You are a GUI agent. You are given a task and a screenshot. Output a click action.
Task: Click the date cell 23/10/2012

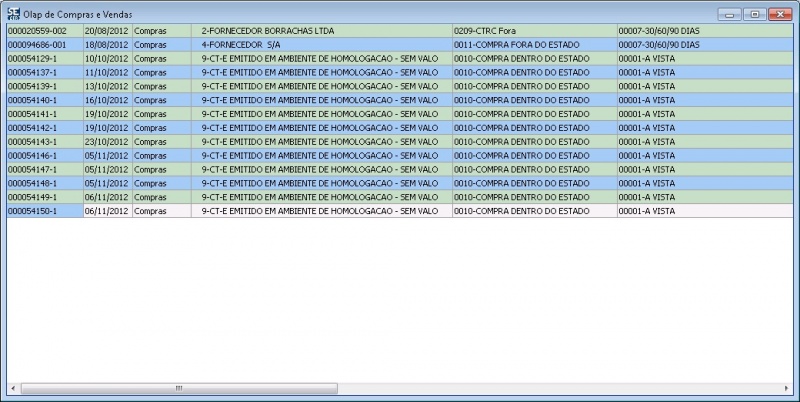click(107, 142)
